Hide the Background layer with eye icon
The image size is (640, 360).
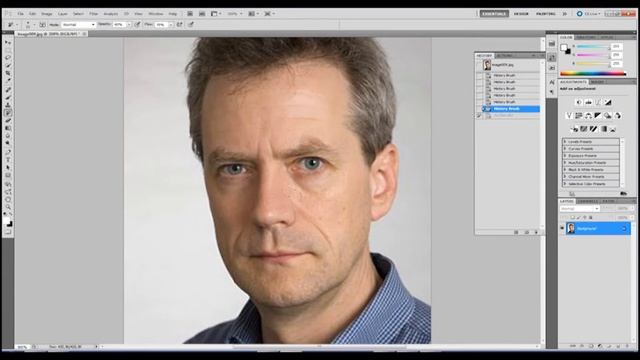tap(562, 229)
